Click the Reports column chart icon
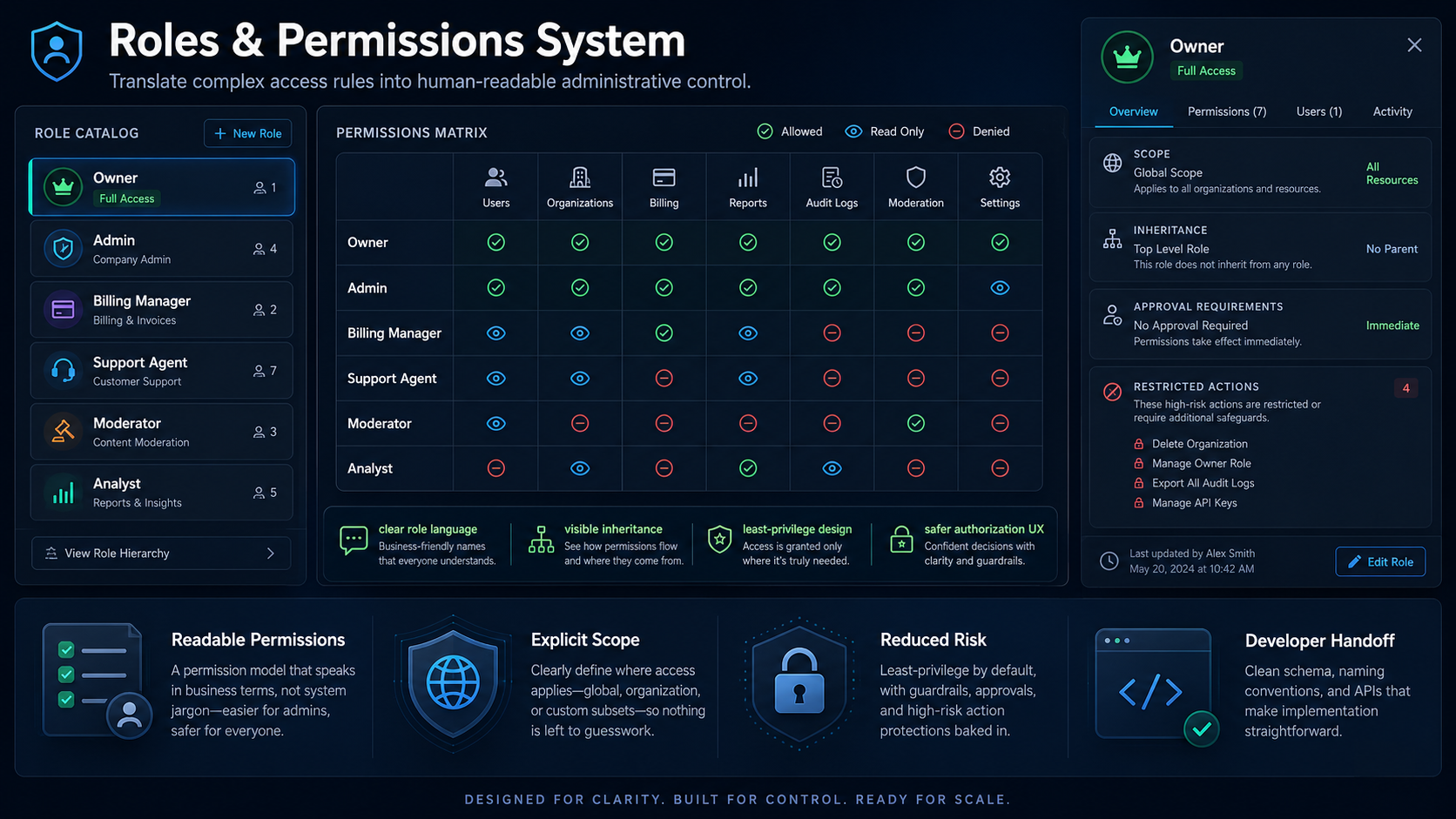Viewport: 1456px width, 819px height. 748,178
